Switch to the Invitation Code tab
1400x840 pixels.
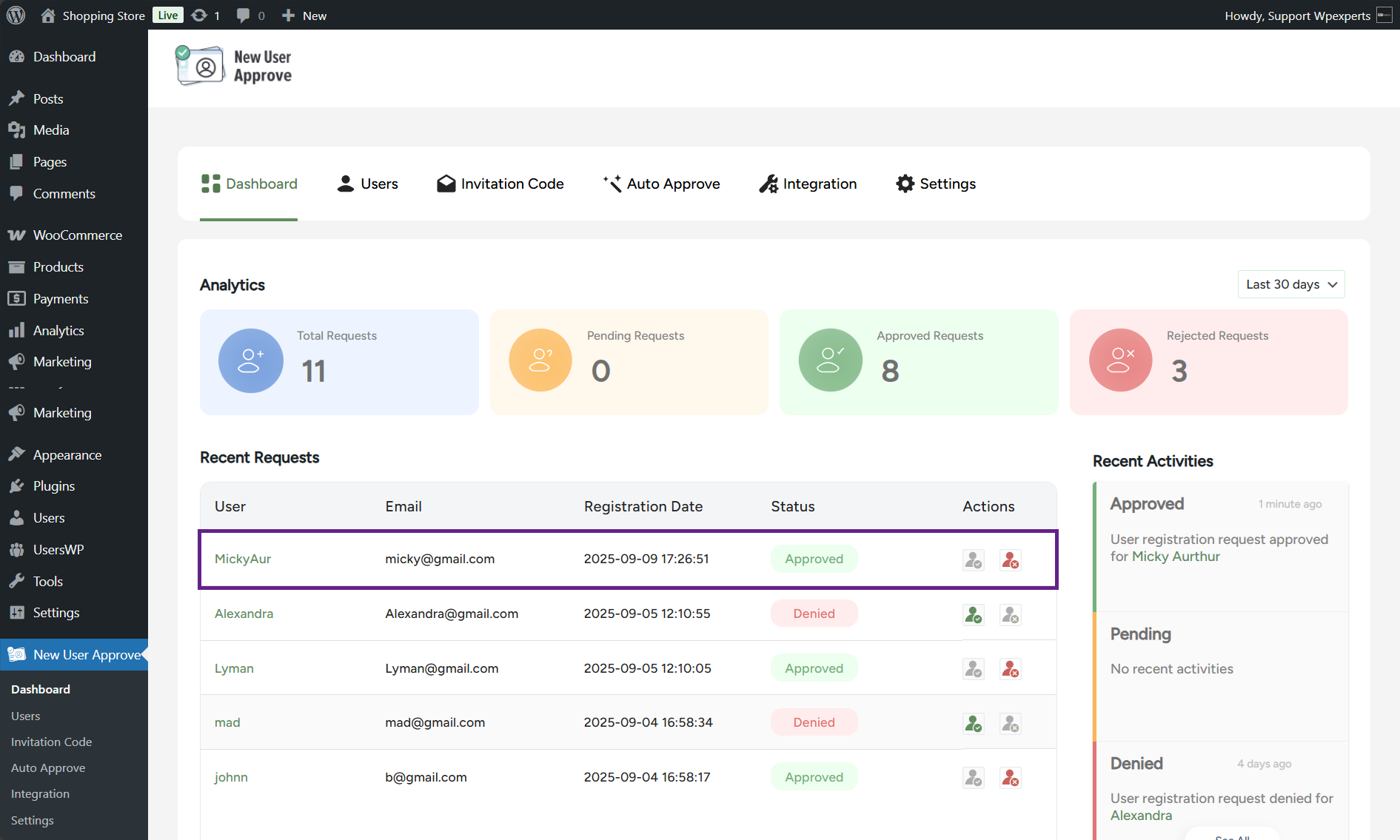[500, 184]
